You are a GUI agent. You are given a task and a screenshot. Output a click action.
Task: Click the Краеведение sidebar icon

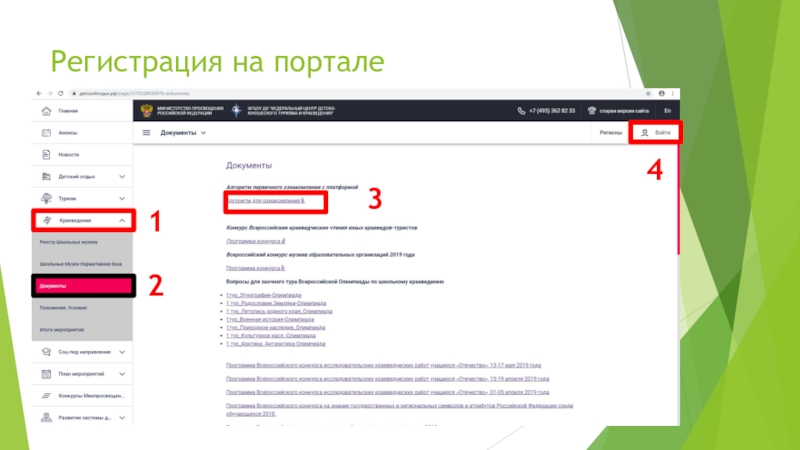tap(47, 220)
